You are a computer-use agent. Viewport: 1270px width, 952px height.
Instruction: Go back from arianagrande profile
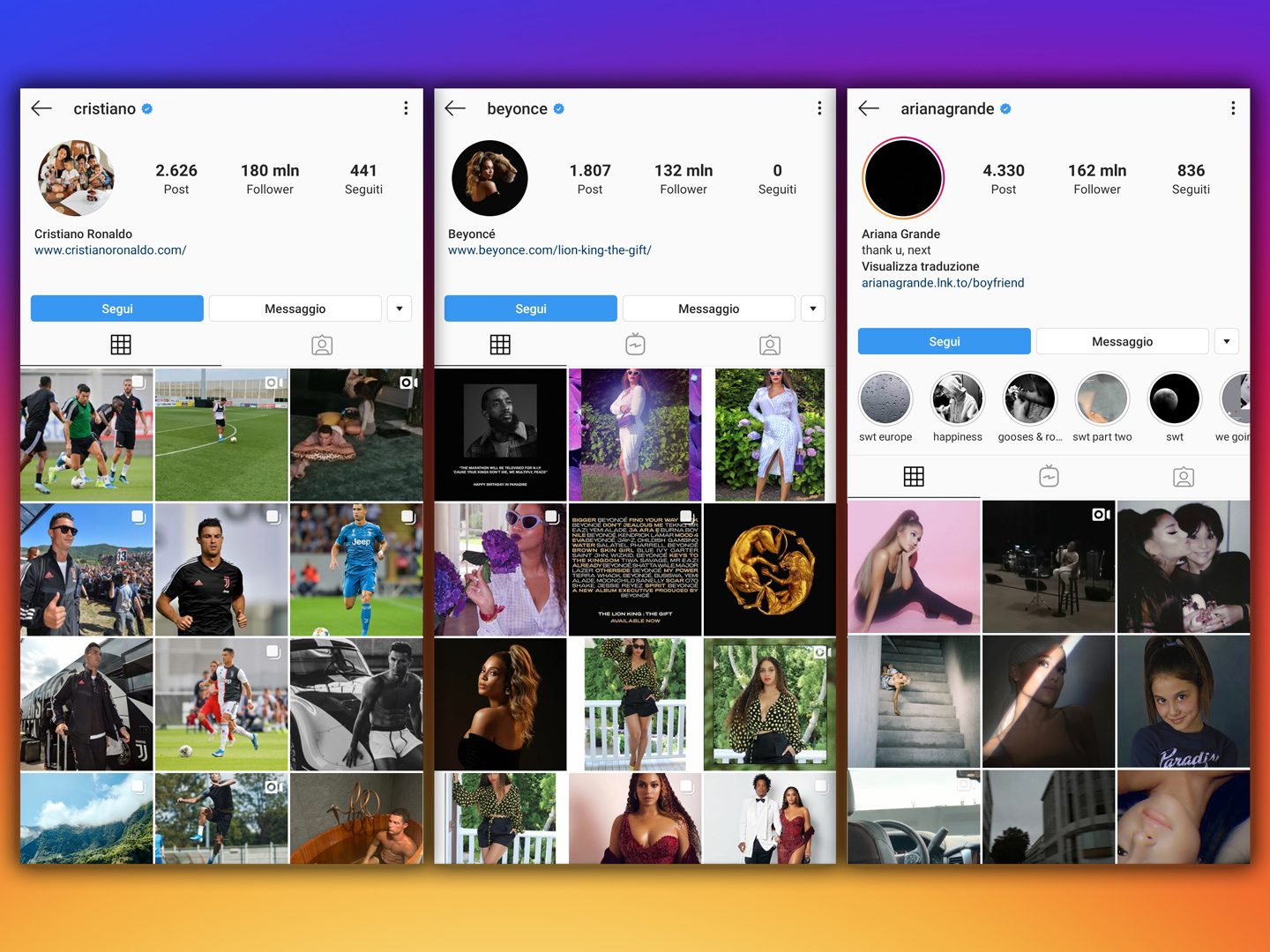point(869,108)
